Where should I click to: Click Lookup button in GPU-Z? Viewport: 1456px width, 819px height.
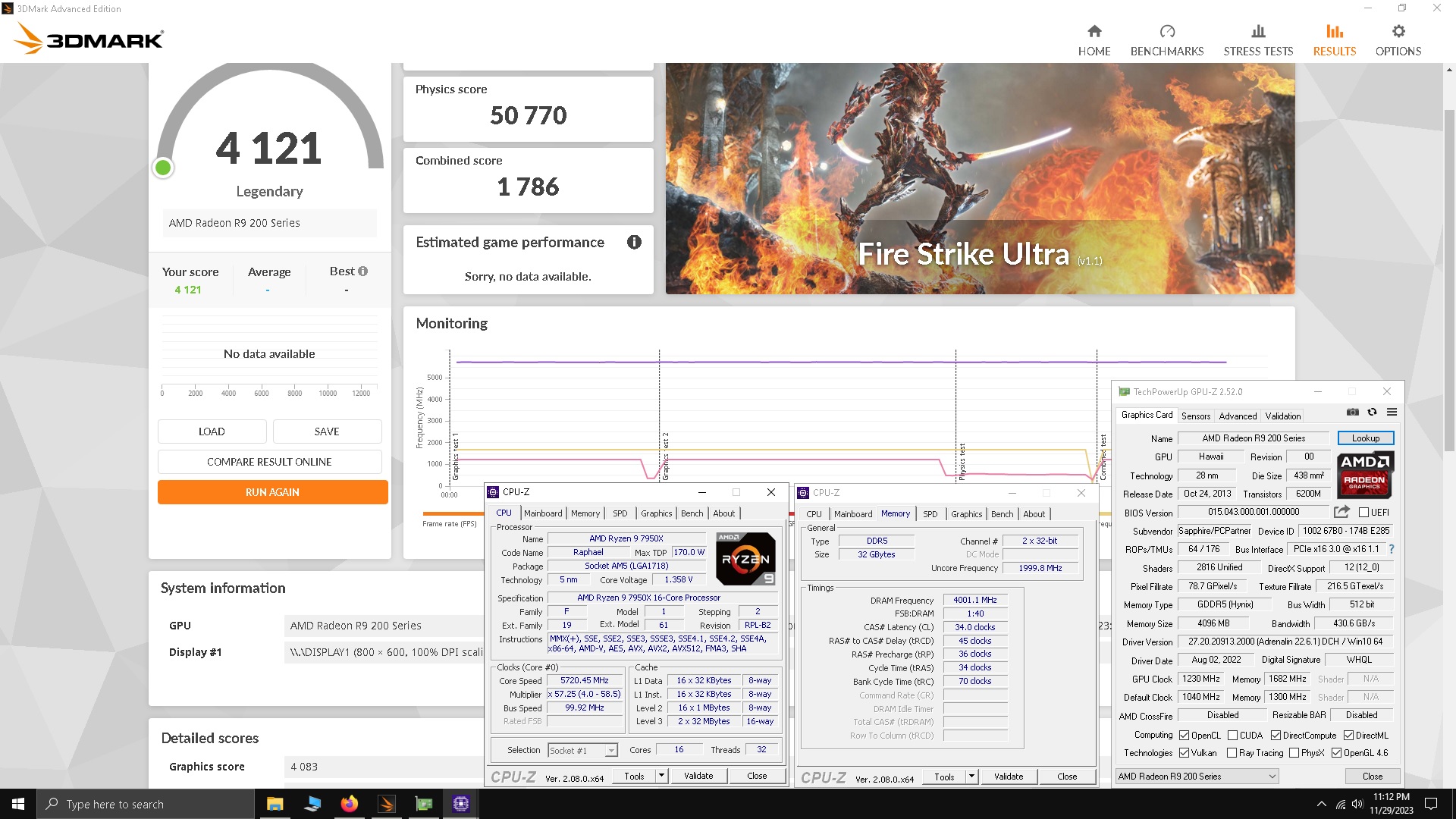click(1365, 438)
